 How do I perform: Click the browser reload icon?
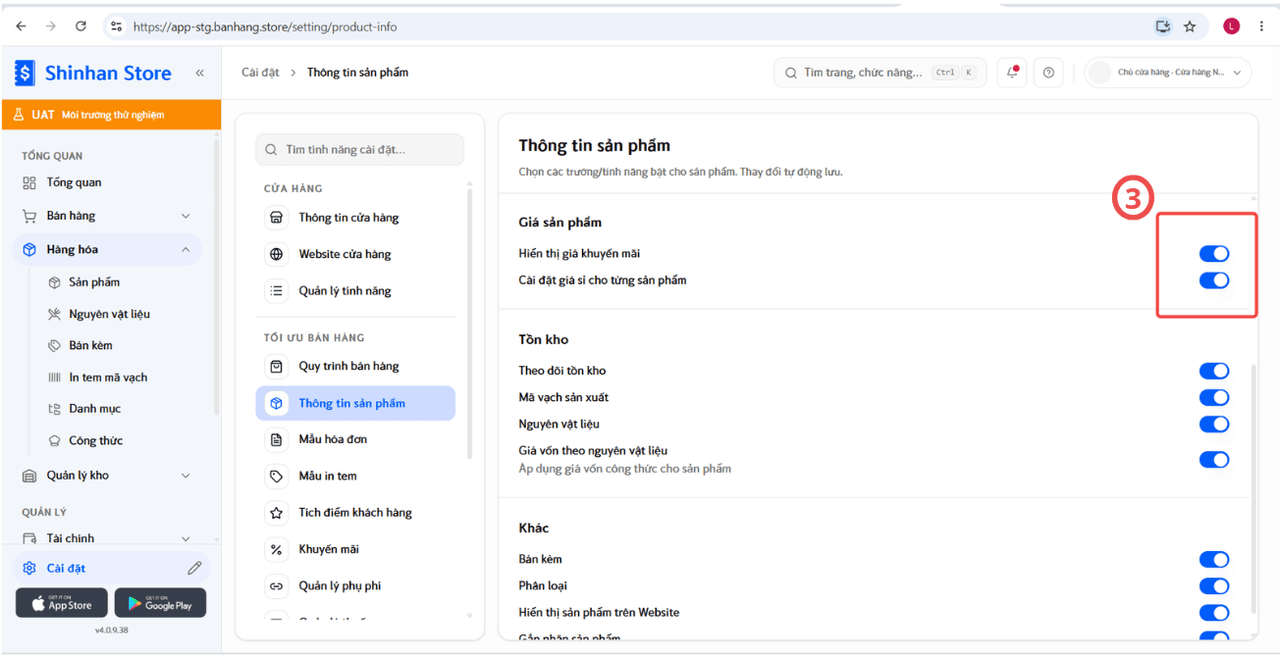[81, 27]
